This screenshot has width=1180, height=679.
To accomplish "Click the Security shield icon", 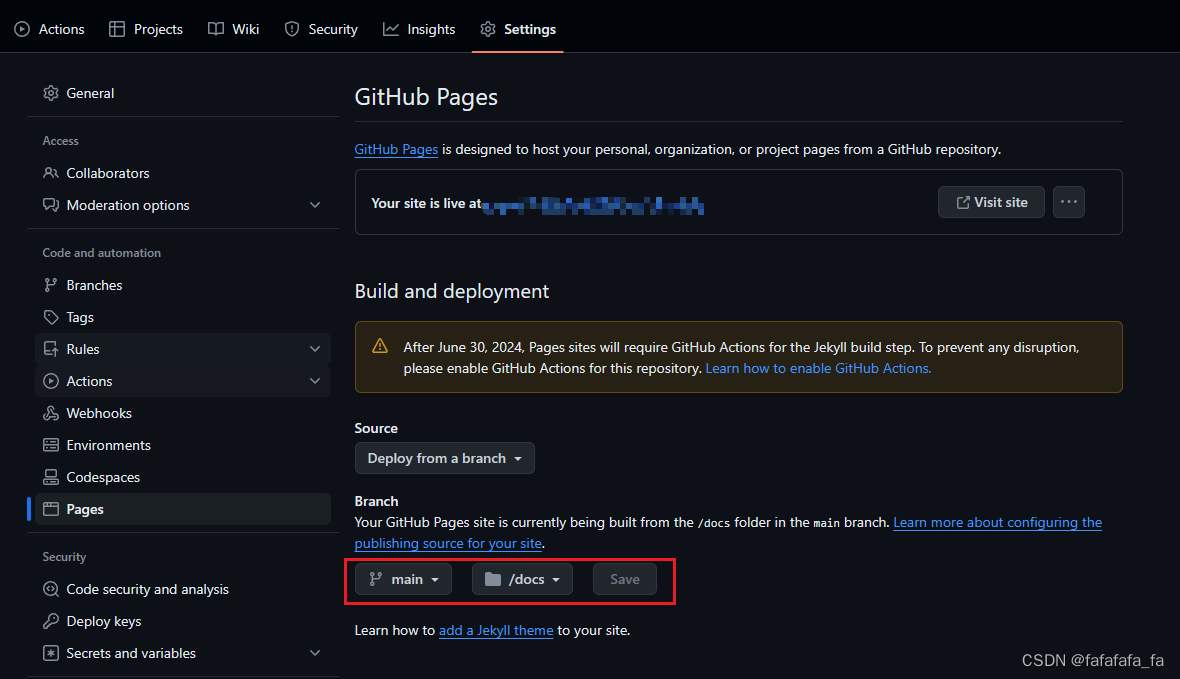I will click(292, 29).
